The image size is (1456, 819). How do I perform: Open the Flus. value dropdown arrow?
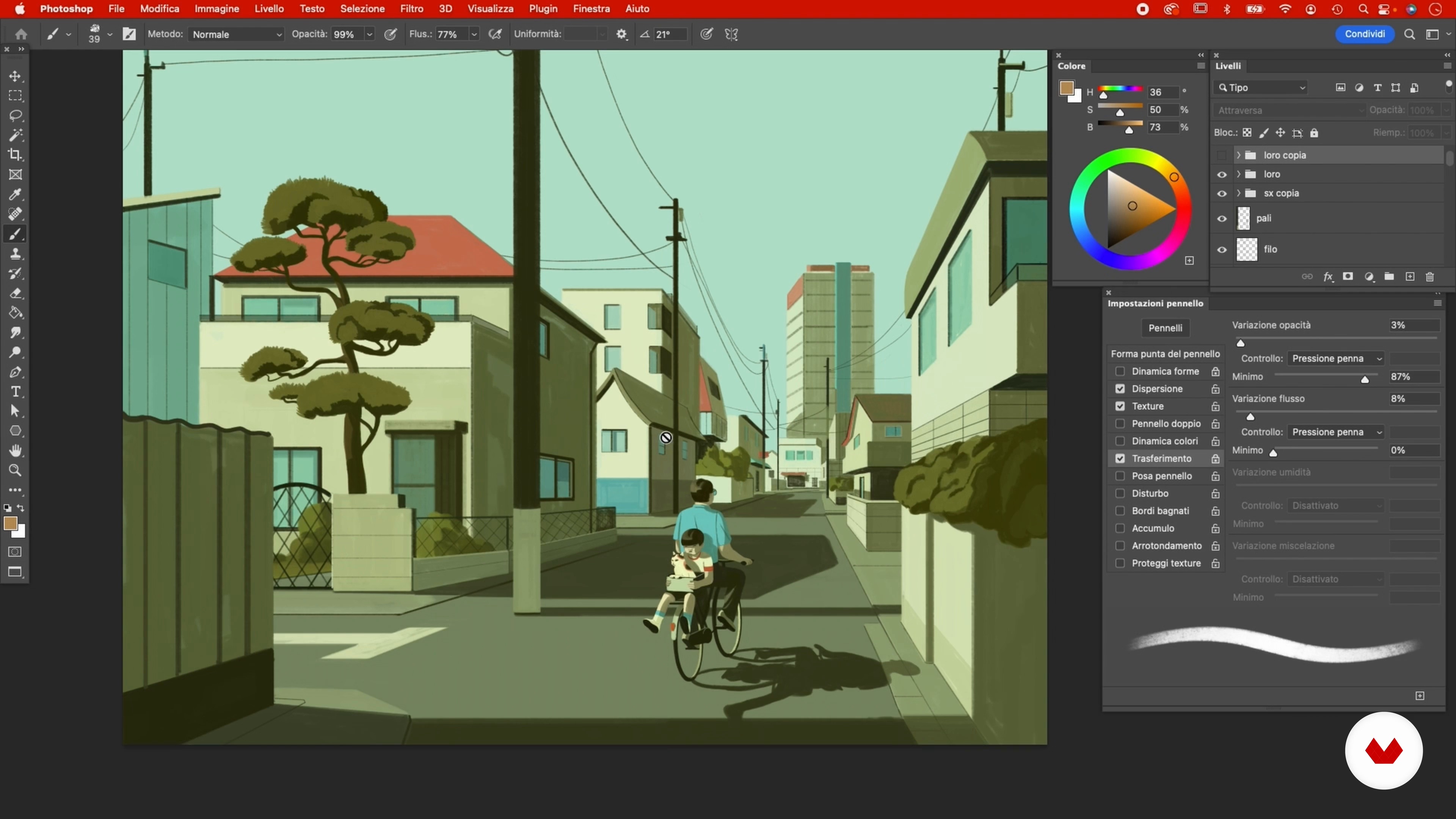(x=474, y=35)
